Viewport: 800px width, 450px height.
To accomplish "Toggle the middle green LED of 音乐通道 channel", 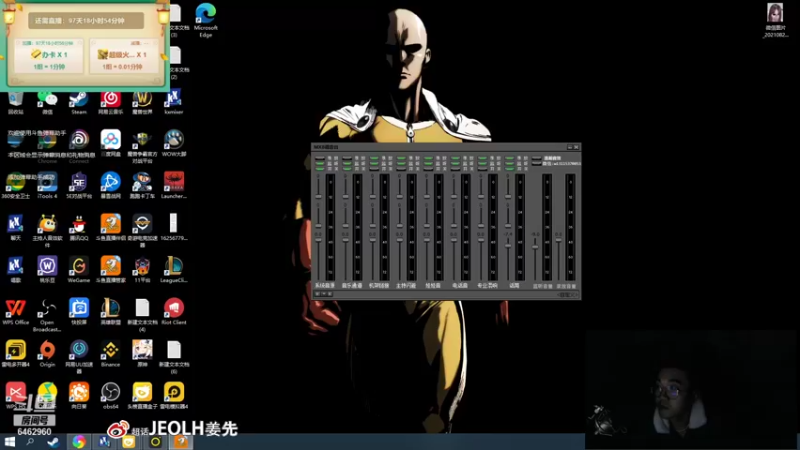I will [347, 163].
